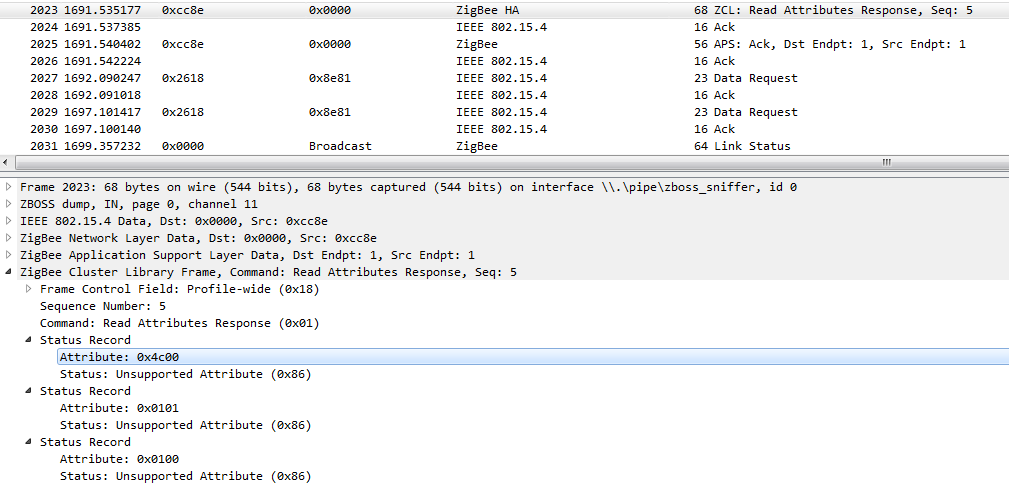This screenshot has width=1009, height=489.
Task: Collapse the ZigBee Cluster Library Frame section
Action: pos(8,272)
